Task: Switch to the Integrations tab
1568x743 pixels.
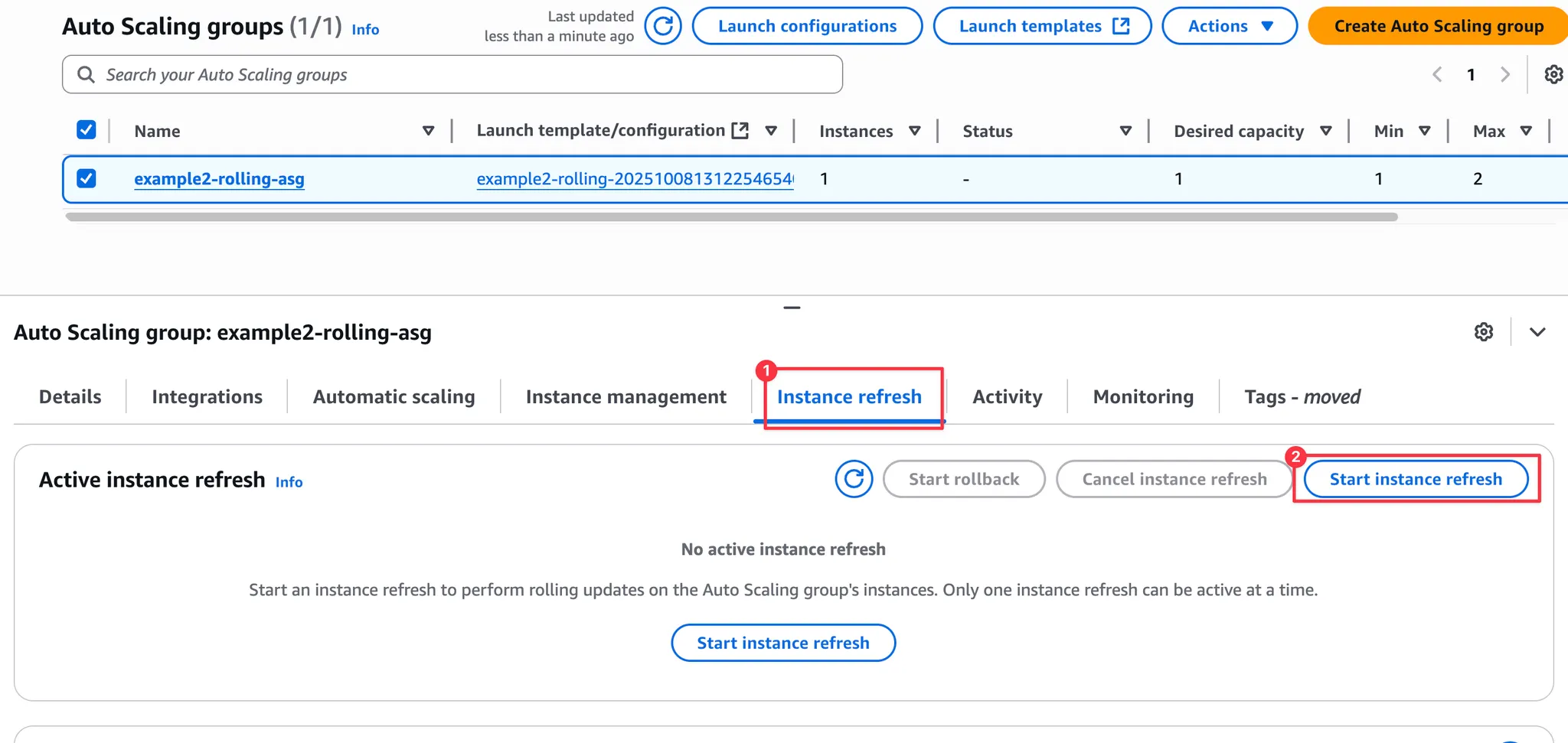Action: [207, 396]
